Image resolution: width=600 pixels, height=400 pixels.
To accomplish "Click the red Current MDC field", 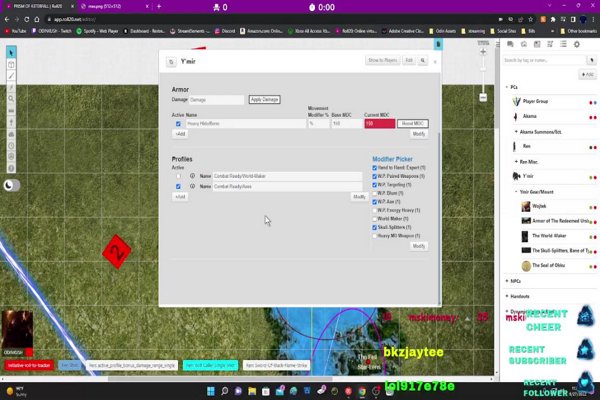I will (x=380, y=124).
